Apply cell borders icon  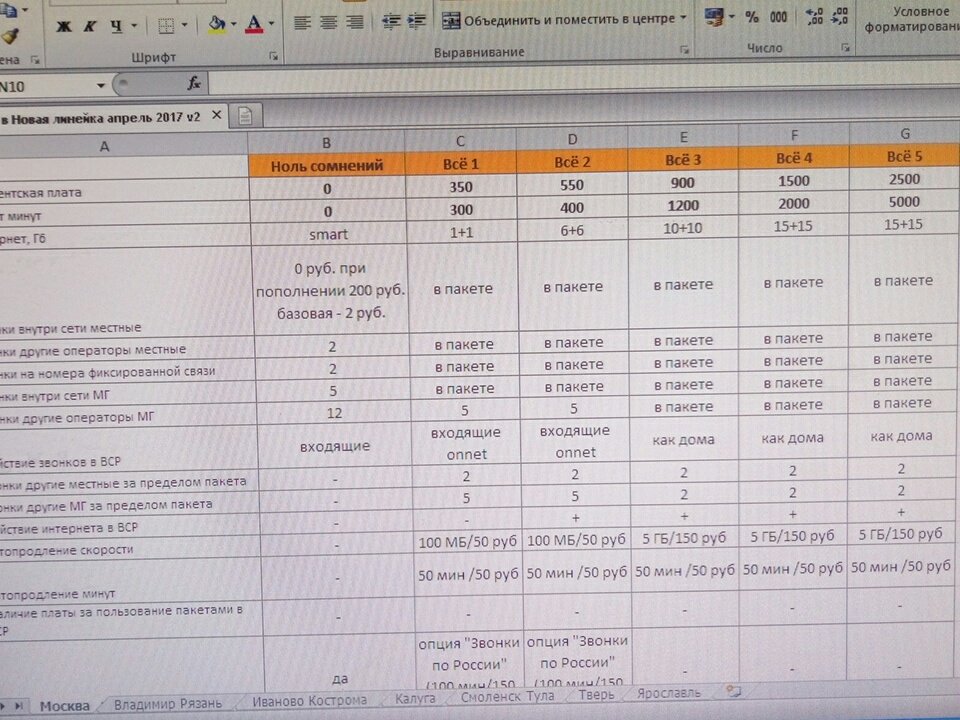(x=165, y=26)
